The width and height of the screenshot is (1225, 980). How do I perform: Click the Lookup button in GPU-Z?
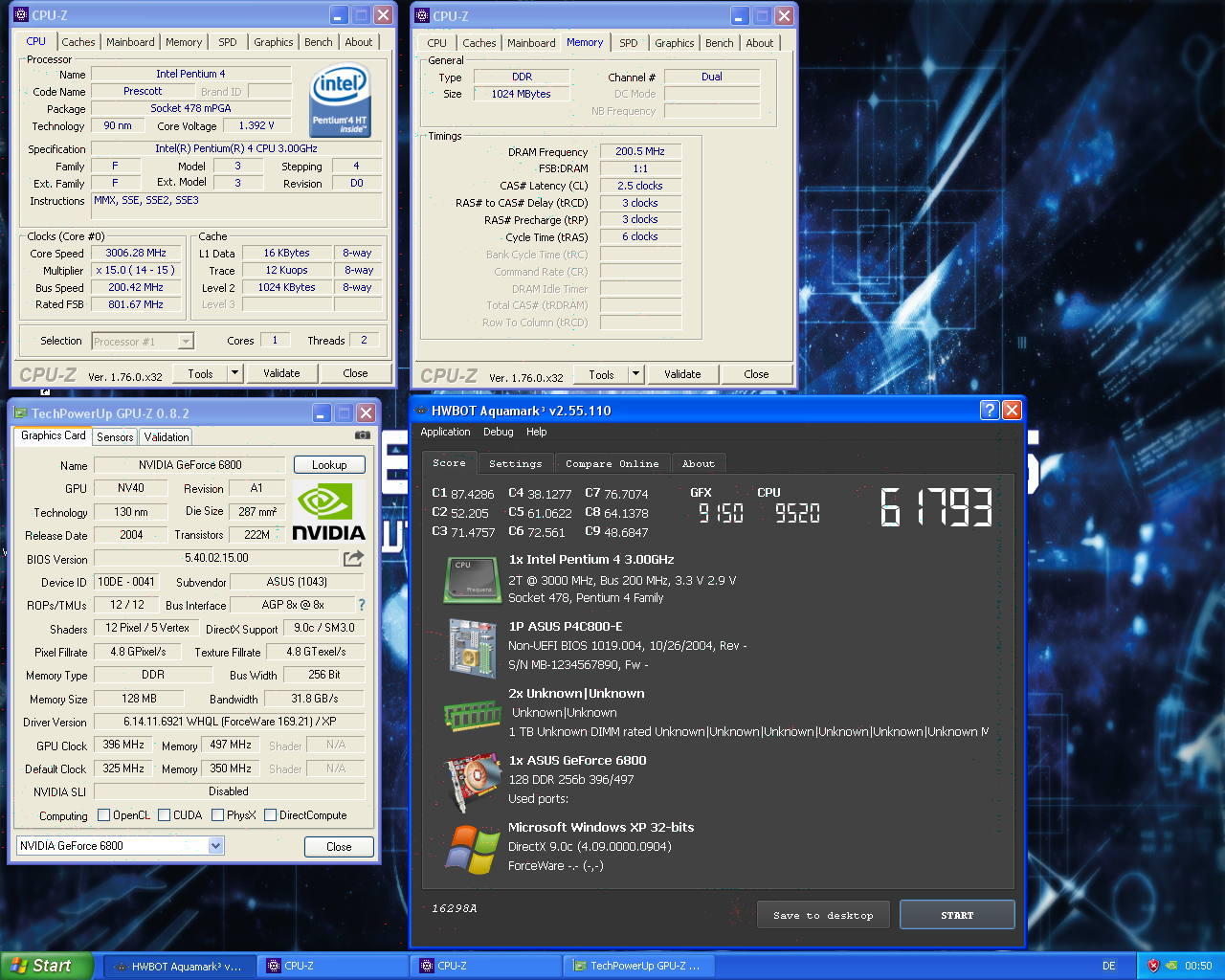(x=329, y=465)
